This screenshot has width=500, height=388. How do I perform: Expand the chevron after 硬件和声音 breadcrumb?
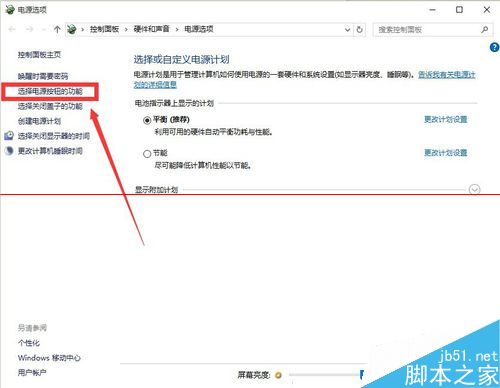pos(177,30)
